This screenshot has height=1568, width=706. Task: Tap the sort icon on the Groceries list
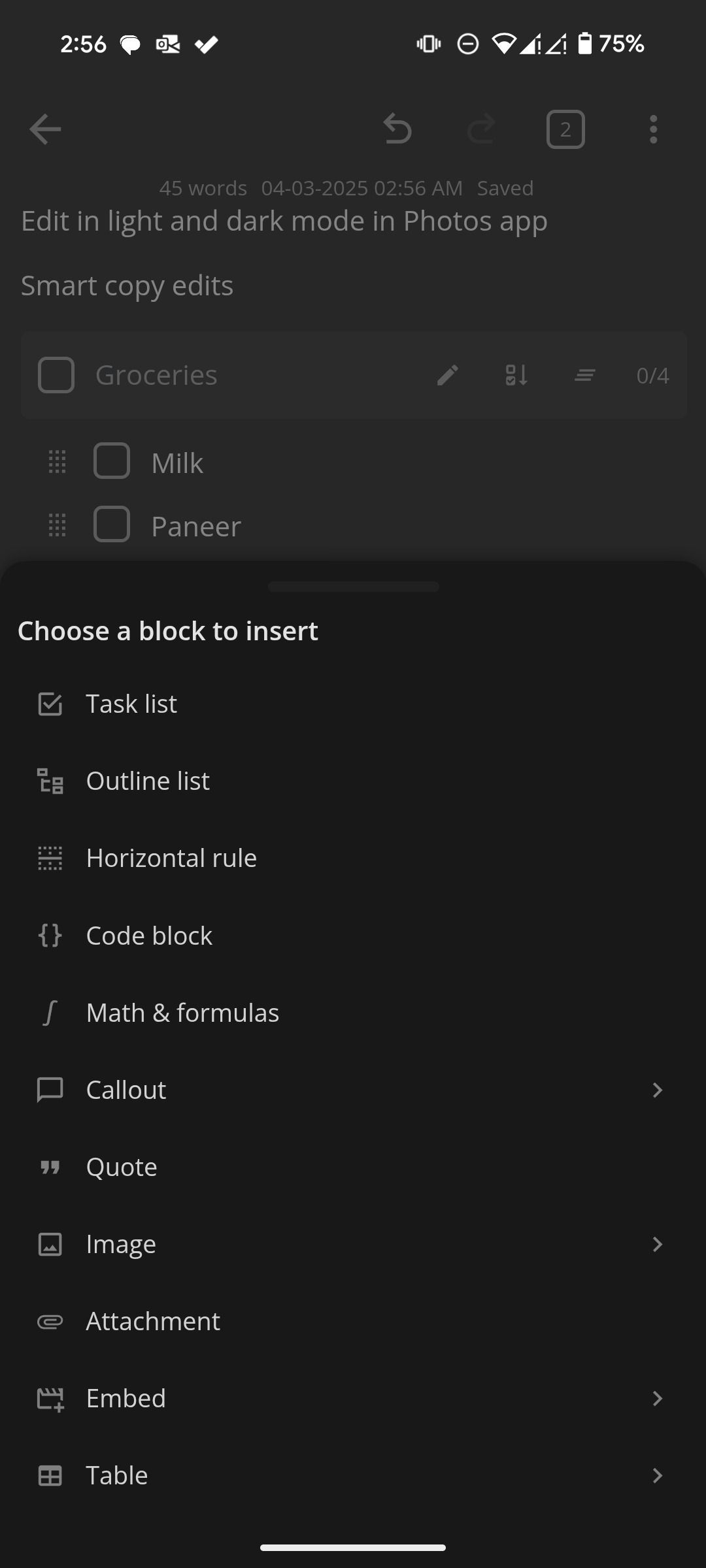516,375
